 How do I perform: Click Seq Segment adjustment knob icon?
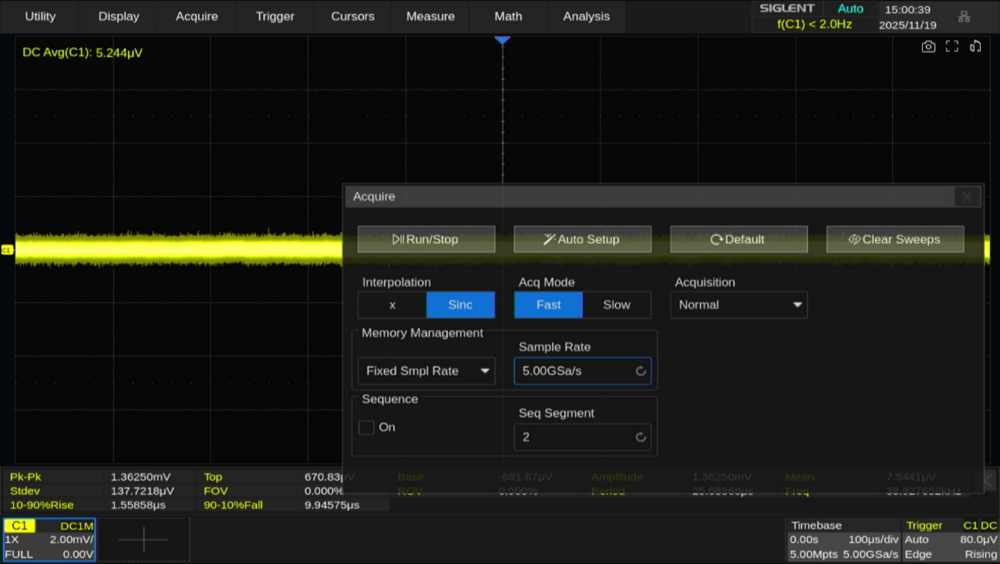coord(641,437)
